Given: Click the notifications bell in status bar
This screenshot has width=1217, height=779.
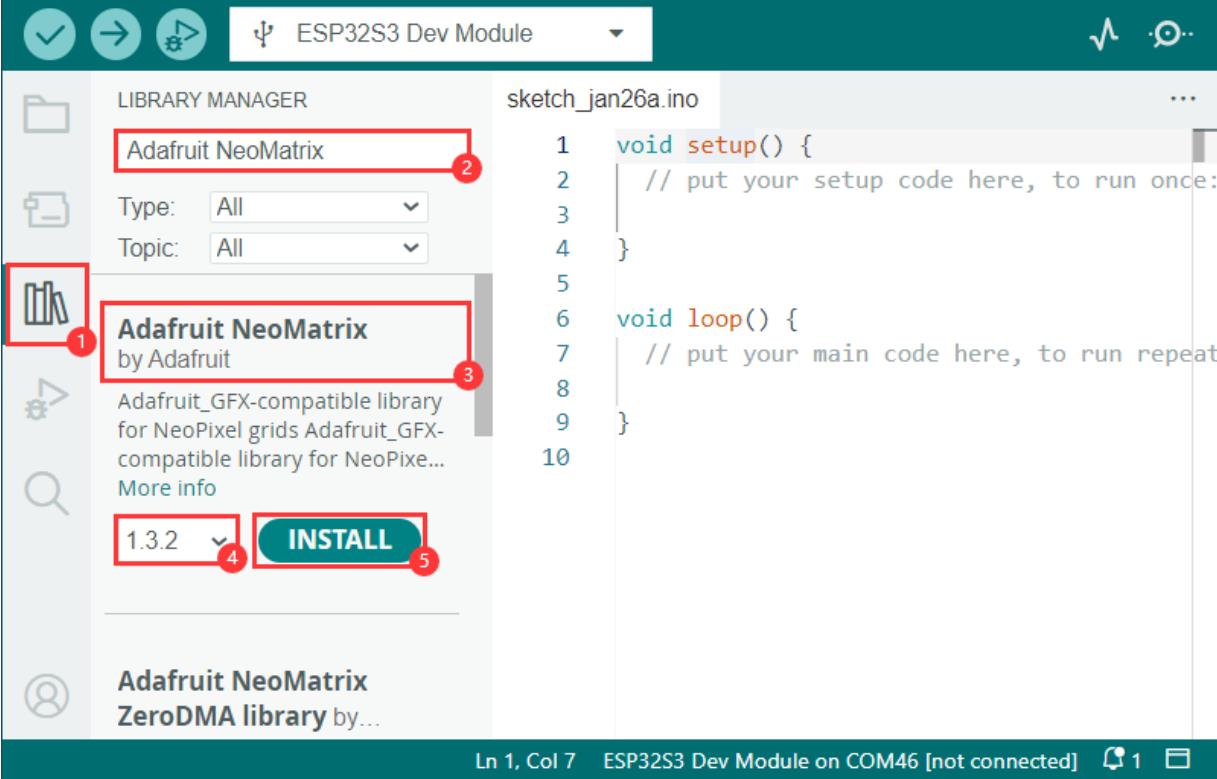Looking at the screenshot, I should click(x=1142, y=760).
